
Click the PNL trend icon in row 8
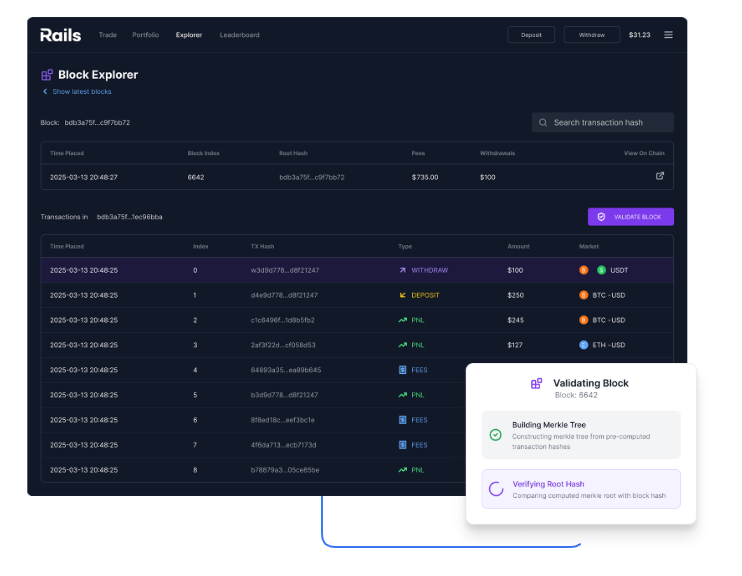pyautogui.click(x=402, y=470)
